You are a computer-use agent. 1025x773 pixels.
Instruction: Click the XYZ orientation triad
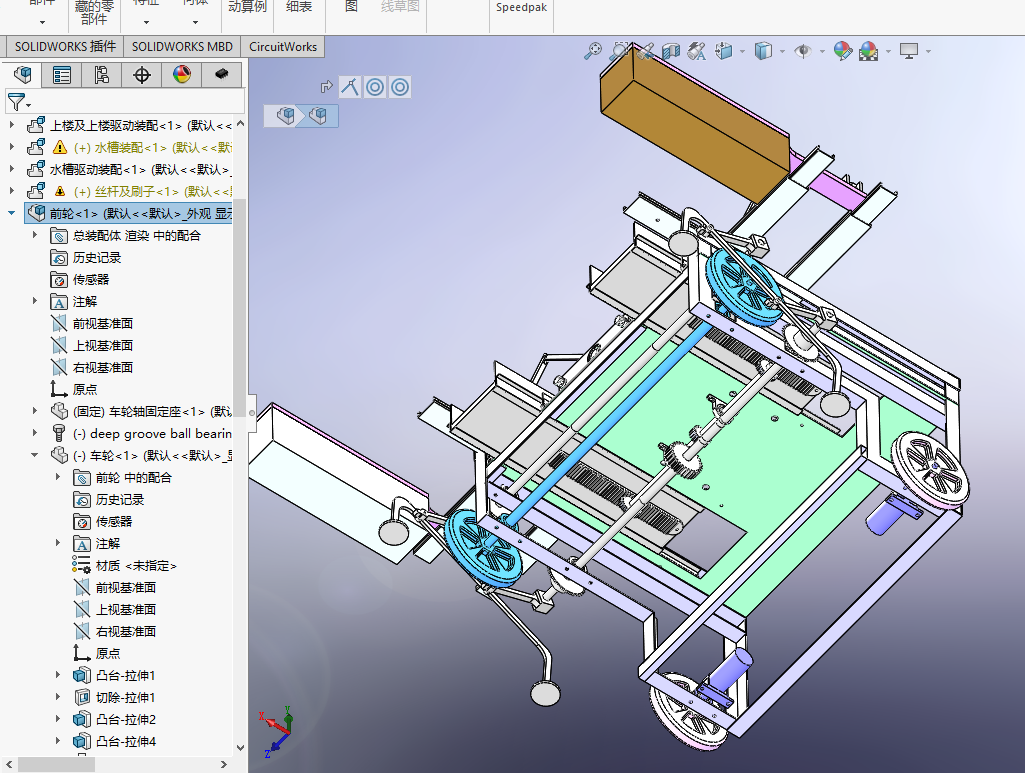coord(278,731)
